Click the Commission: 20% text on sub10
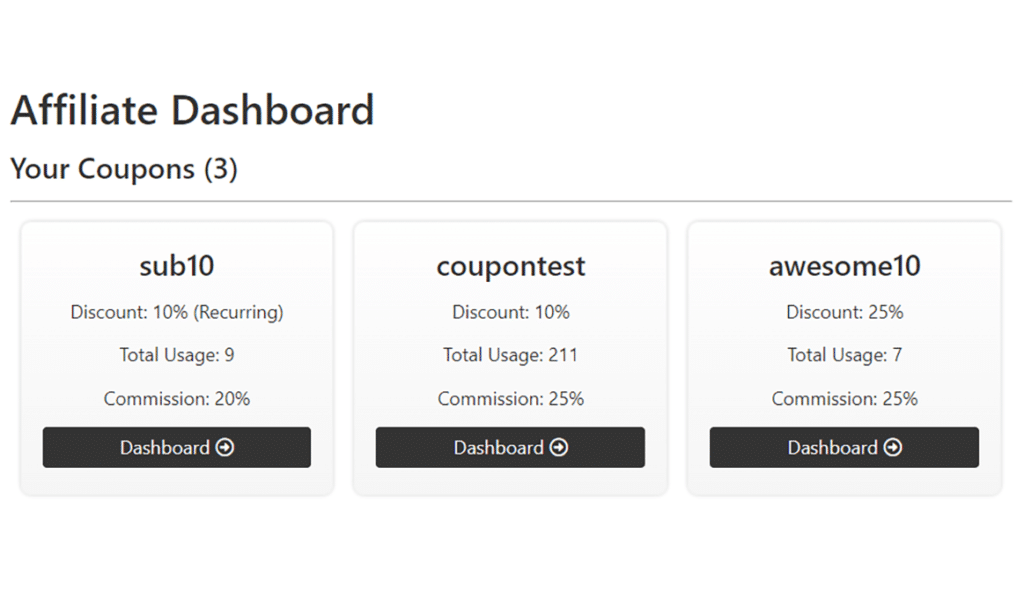This screenshot has width=1024, height=592. pos(176,398)
